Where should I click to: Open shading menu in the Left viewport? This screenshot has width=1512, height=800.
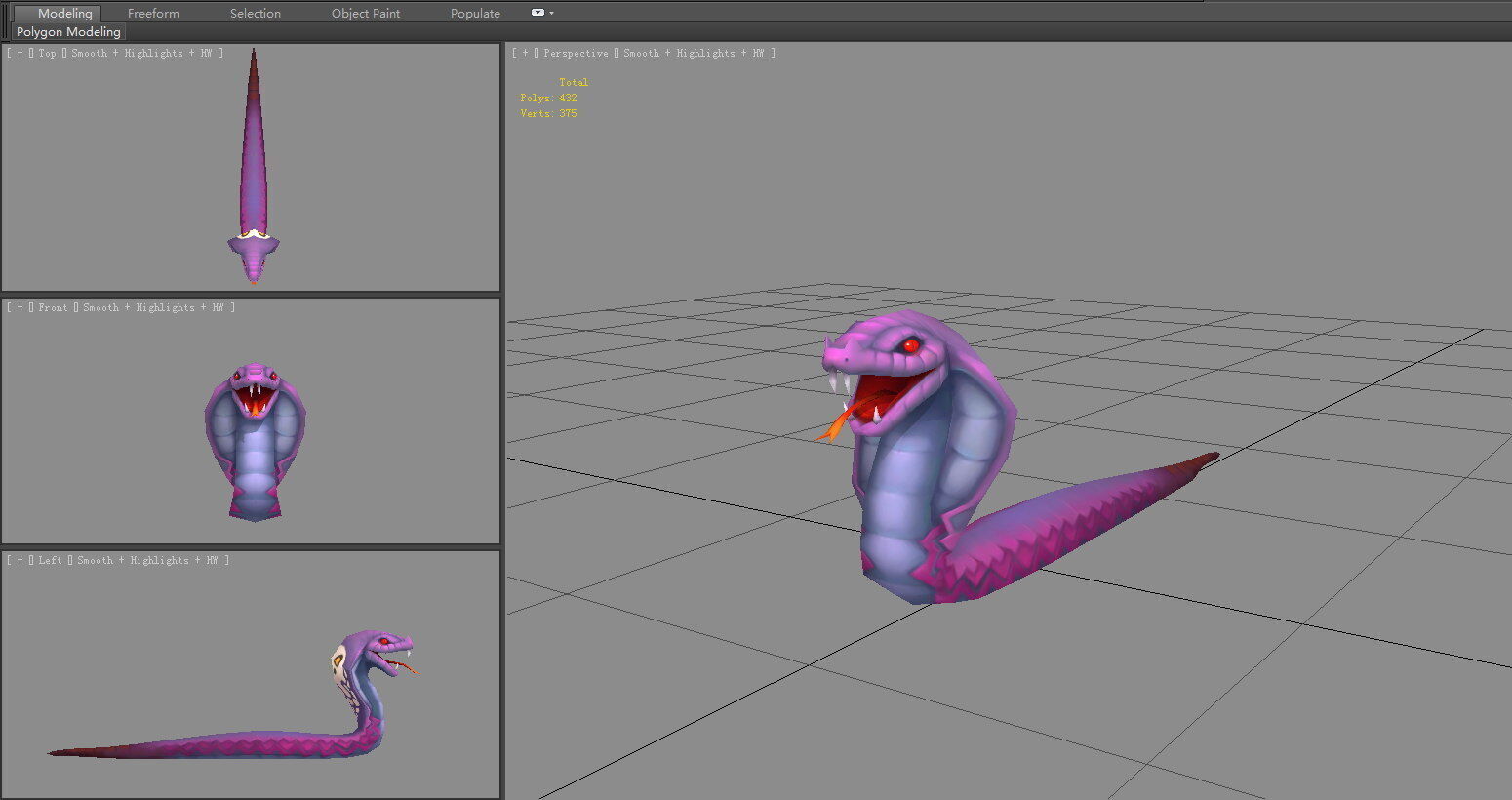coord(147,561)
